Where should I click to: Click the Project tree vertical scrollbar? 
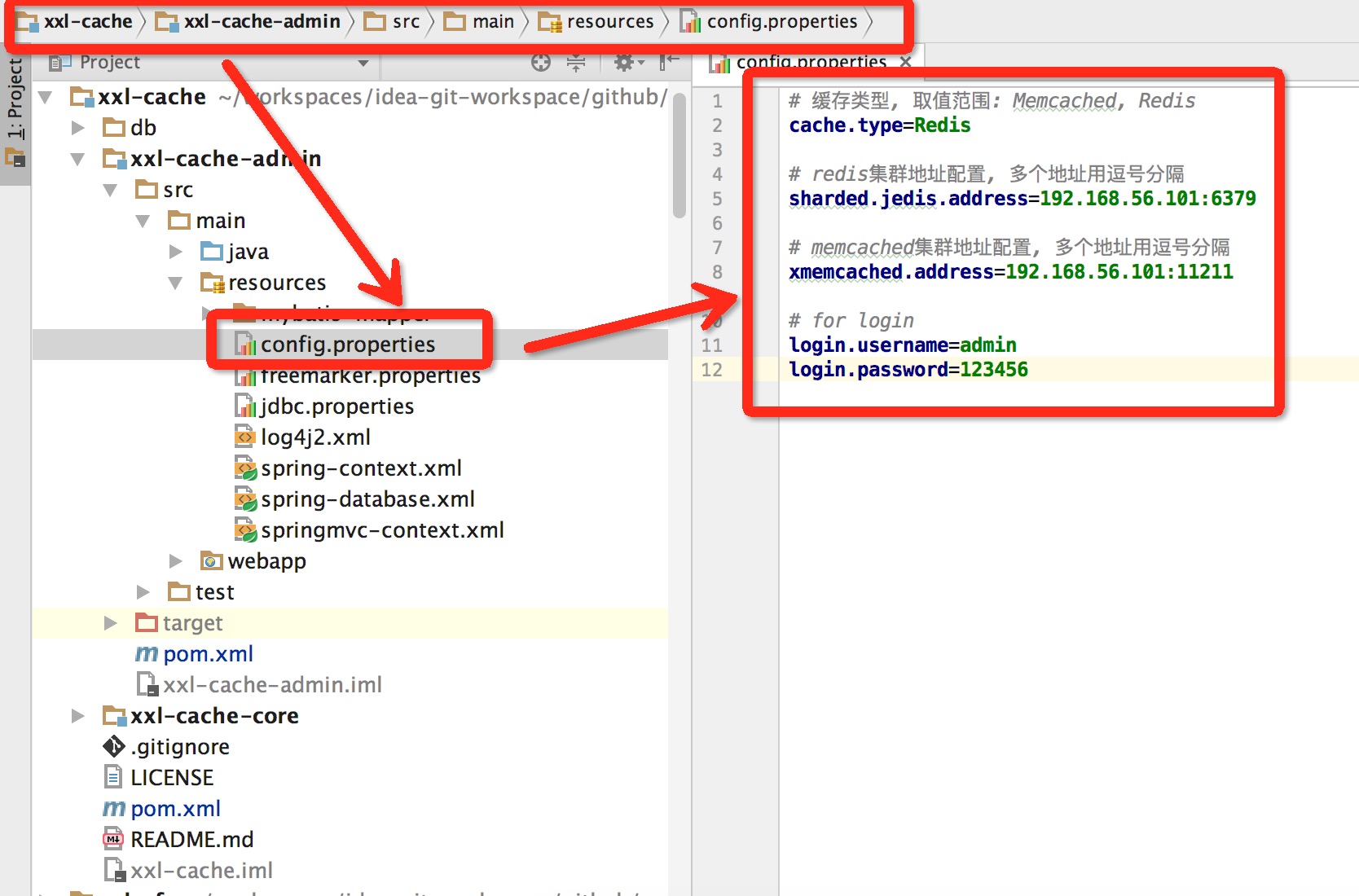click(x=679, y=155)
